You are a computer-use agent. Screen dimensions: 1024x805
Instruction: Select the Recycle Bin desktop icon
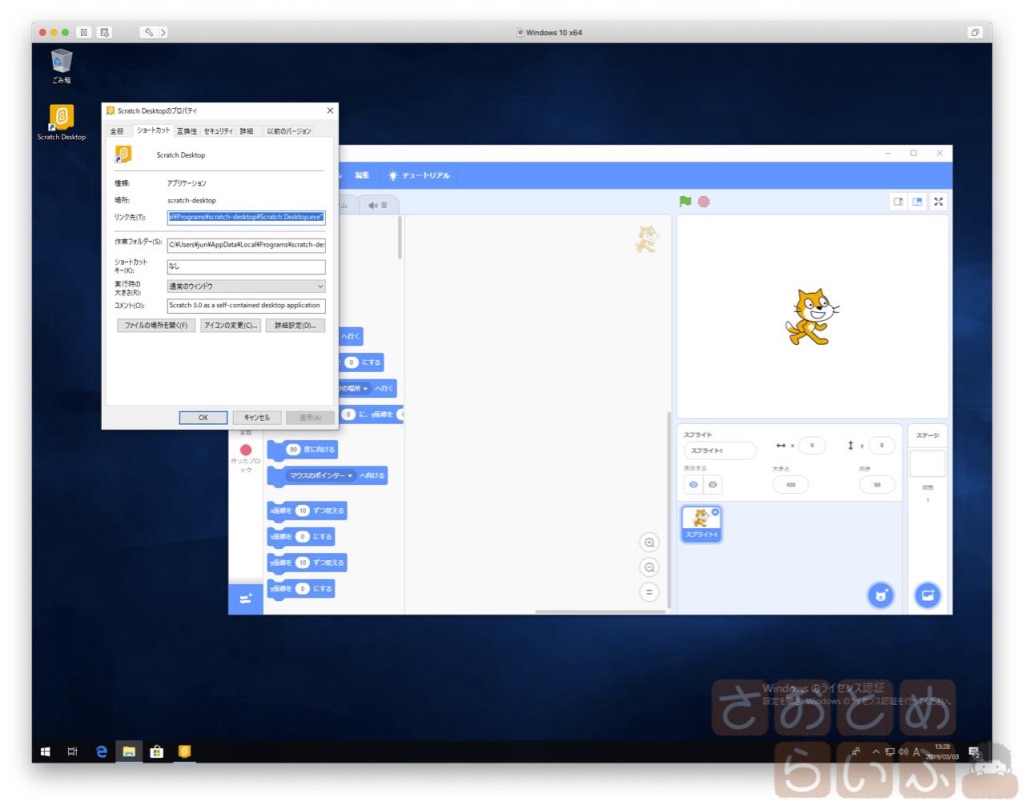pyautogui.click(x=61, y=66)
